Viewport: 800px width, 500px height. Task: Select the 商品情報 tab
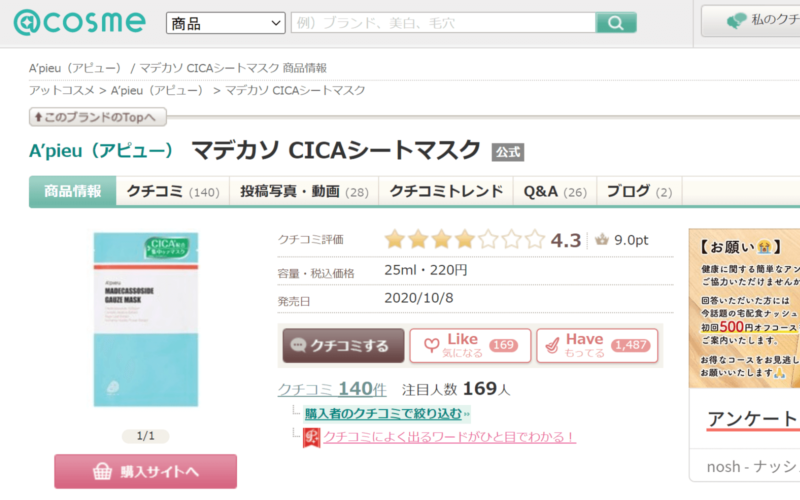tap(72, 191)
